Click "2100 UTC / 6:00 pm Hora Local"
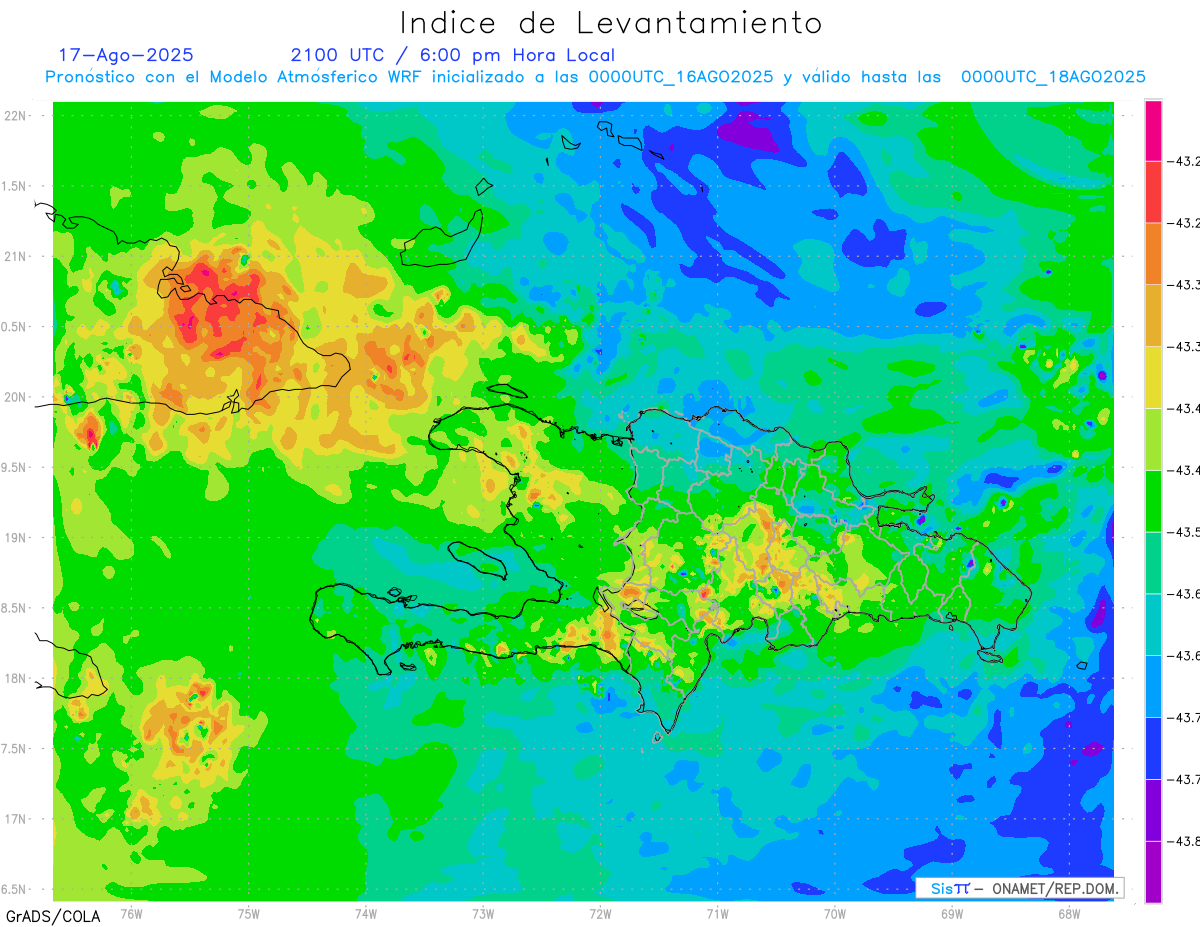The width and height of the screenshot is (1200, 927). [x=453, y=55]
